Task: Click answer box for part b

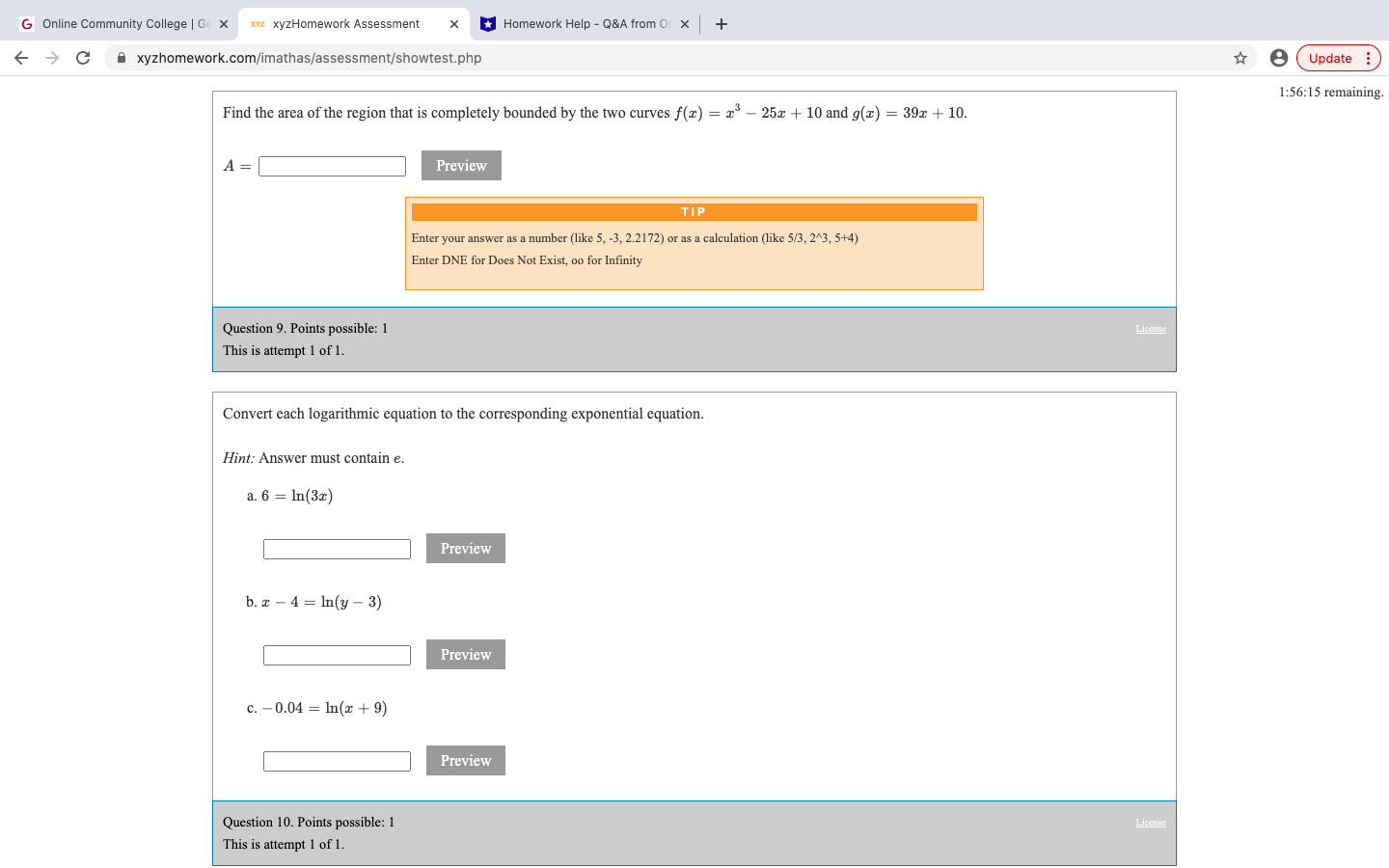Action: point(337,655)
